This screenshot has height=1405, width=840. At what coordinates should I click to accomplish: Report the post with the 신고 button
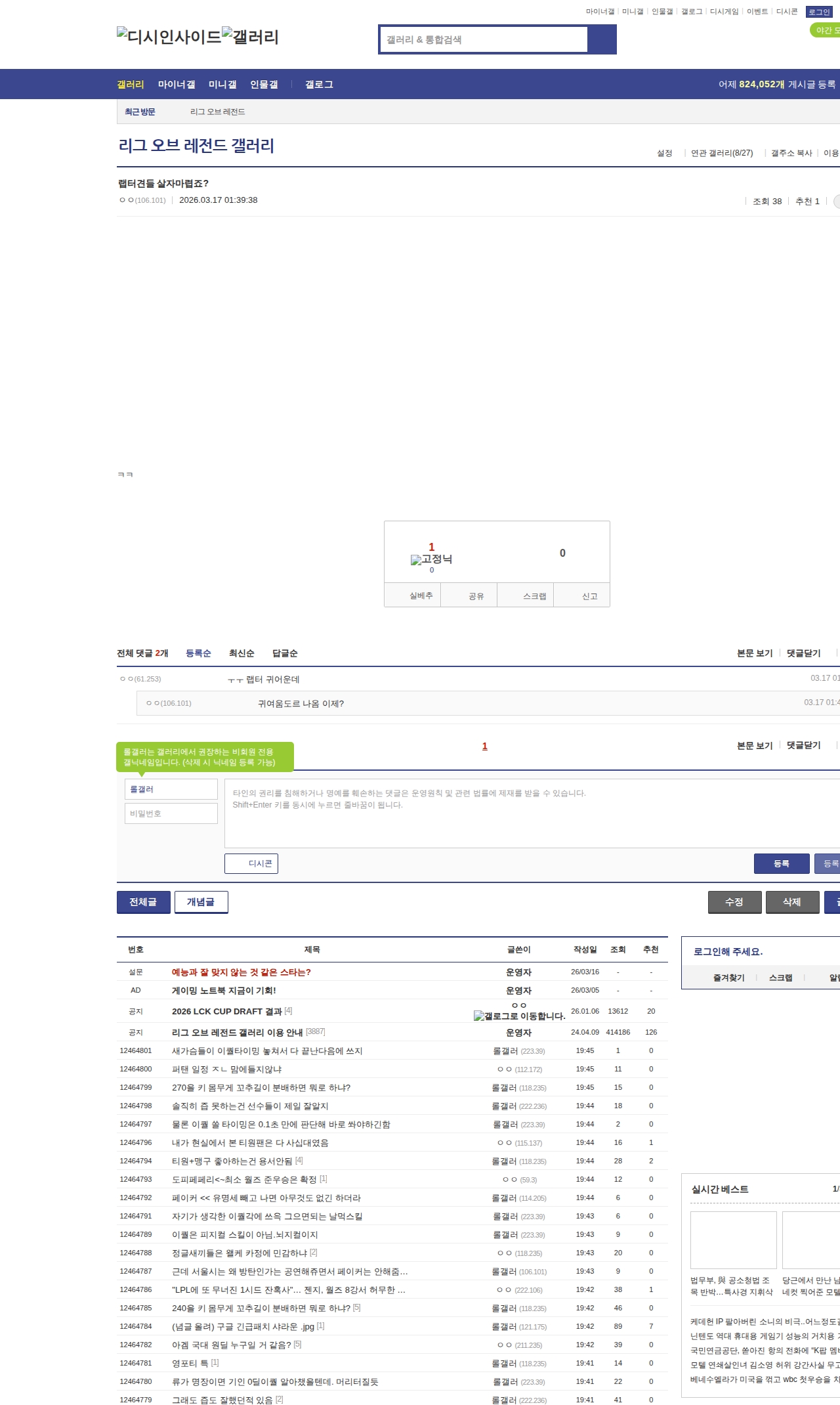pyautogui.click(x=582, y=595)
